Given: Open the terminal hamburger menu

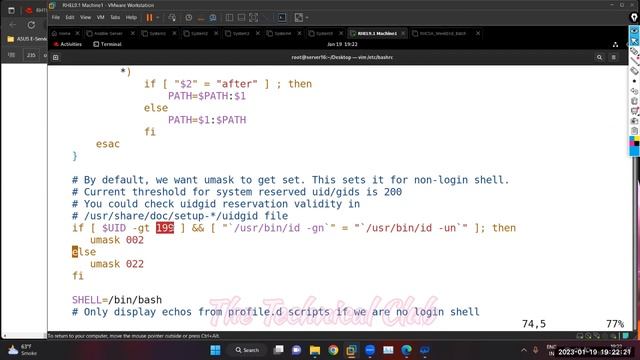Looking at the screenshot, I should [x=613, y=58].
